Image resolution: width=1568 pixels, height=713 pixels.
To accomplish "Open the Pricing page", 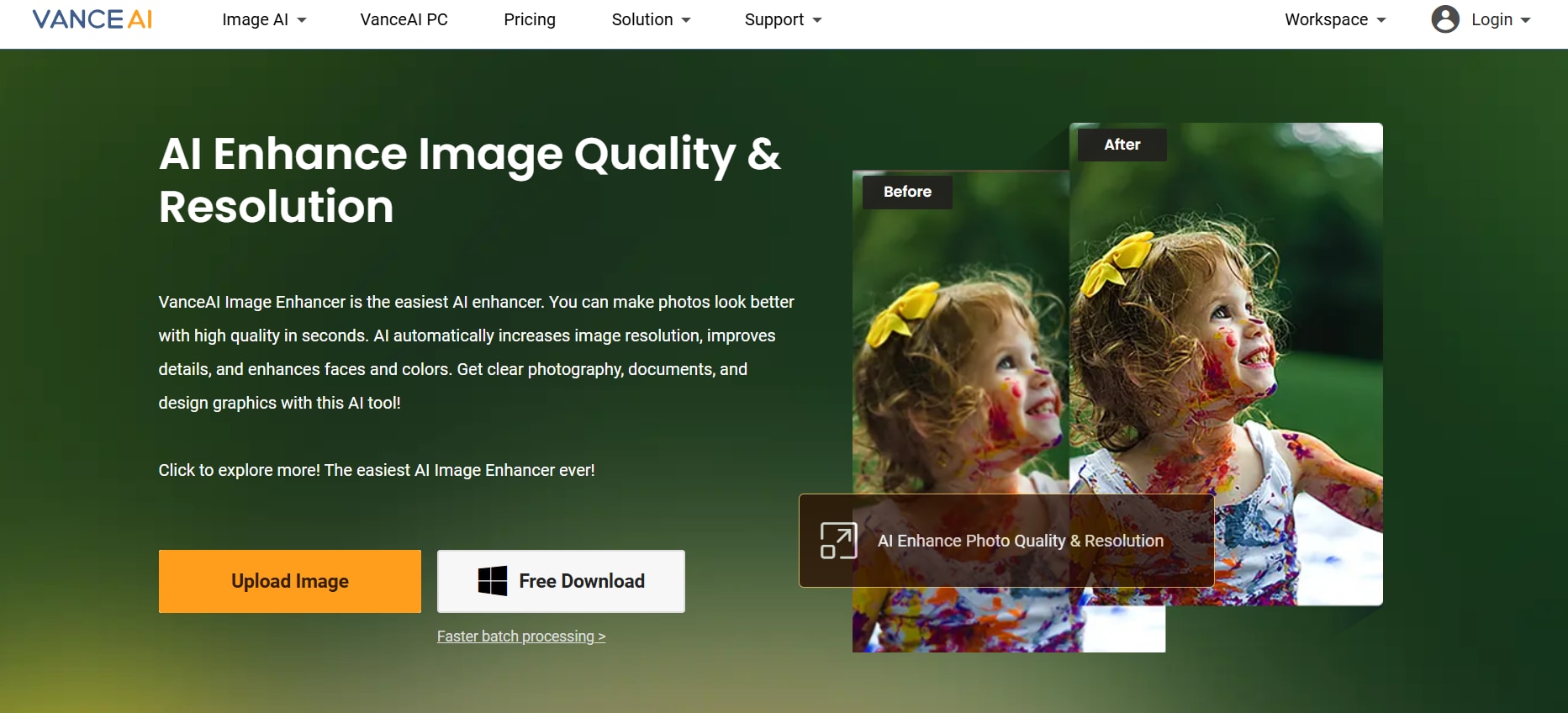I will click(x=530, y=19).
